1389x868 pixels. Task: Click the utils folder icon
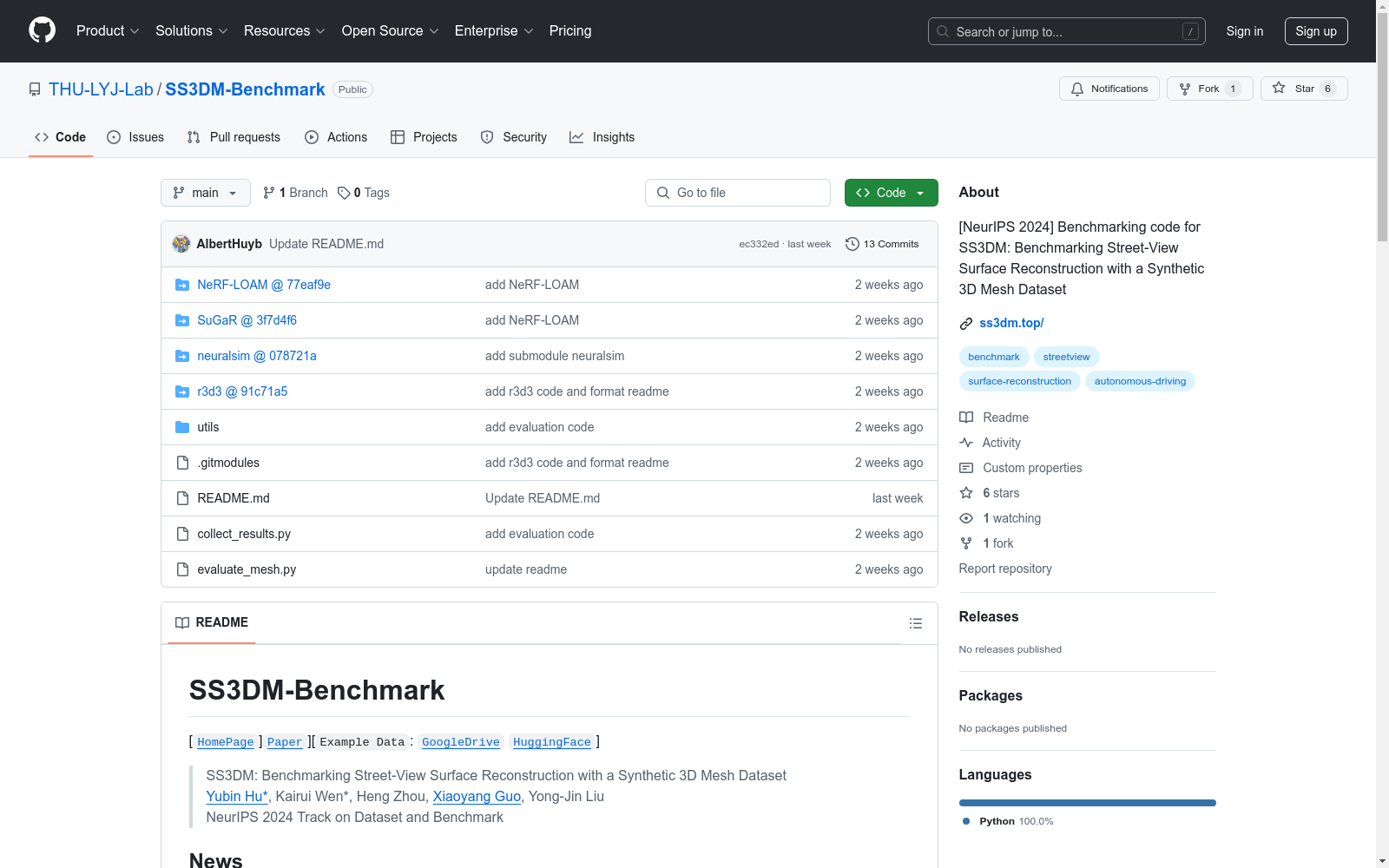point(182,427)
